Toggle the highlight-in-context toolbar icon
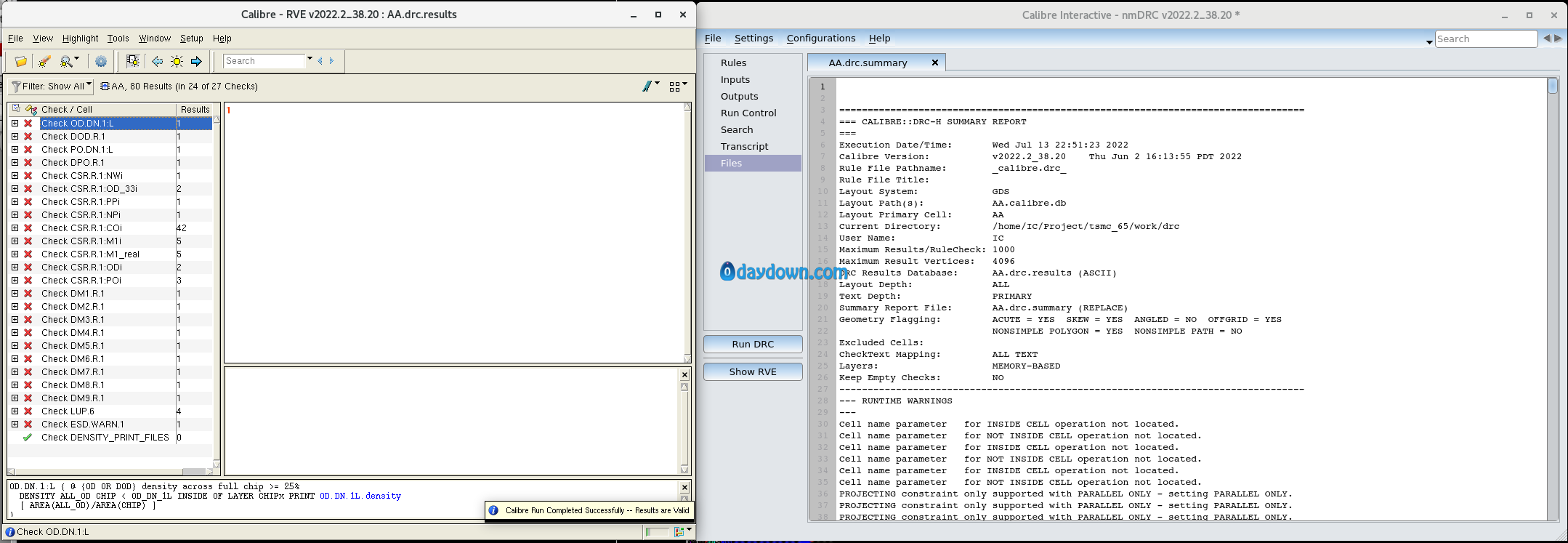The height and width of the screenshot is (543, 1568). pyautogui.click(x=133, y=62)
